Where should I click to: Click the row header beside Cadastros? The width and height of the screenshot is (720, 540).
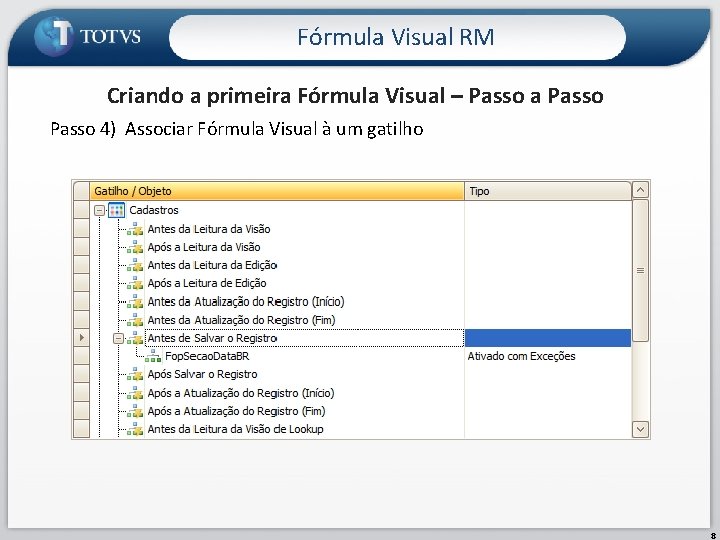point(82,210)
